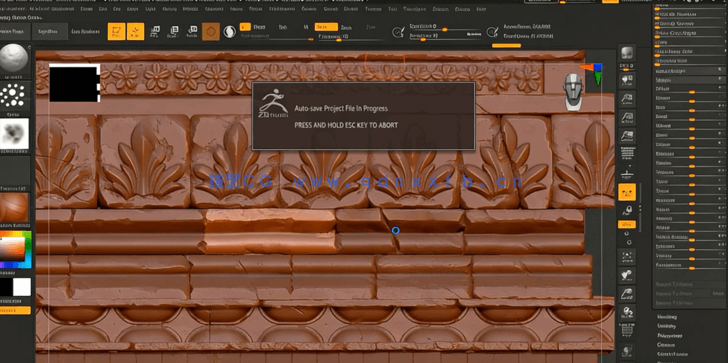This screenshot has width=728, height=363.
Task: Adjust the Inflate Balloon deformation slider
Action: click(689, 237)
